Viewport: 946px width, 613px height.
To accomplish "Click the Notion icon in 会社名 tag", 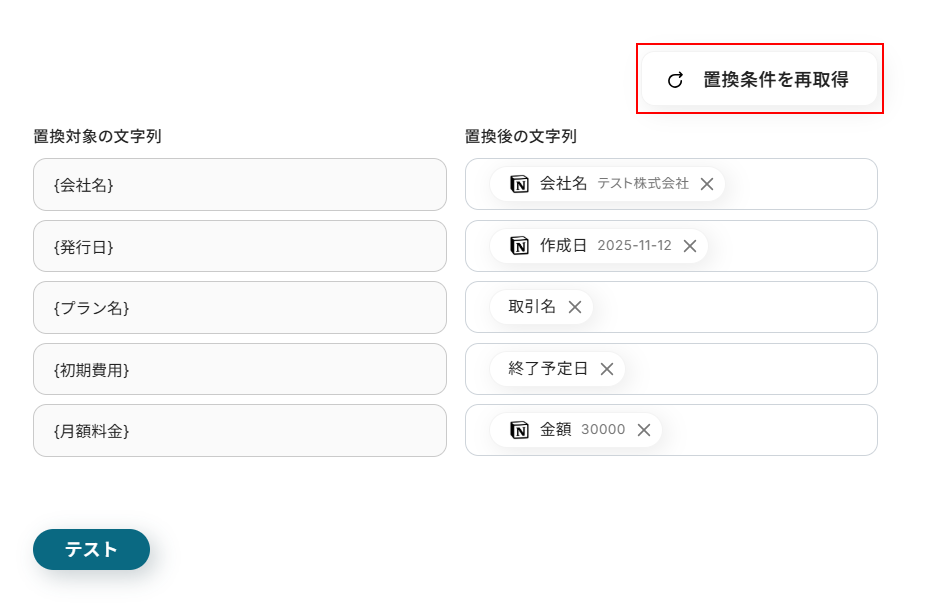I will [x=519, y=184].
